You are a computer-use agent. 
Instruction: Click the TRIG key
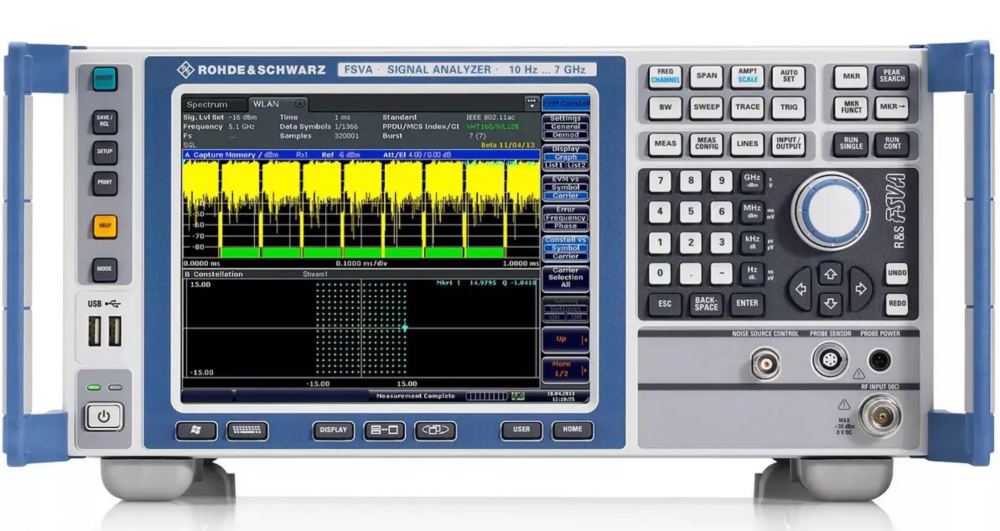(x=789, y=108)
